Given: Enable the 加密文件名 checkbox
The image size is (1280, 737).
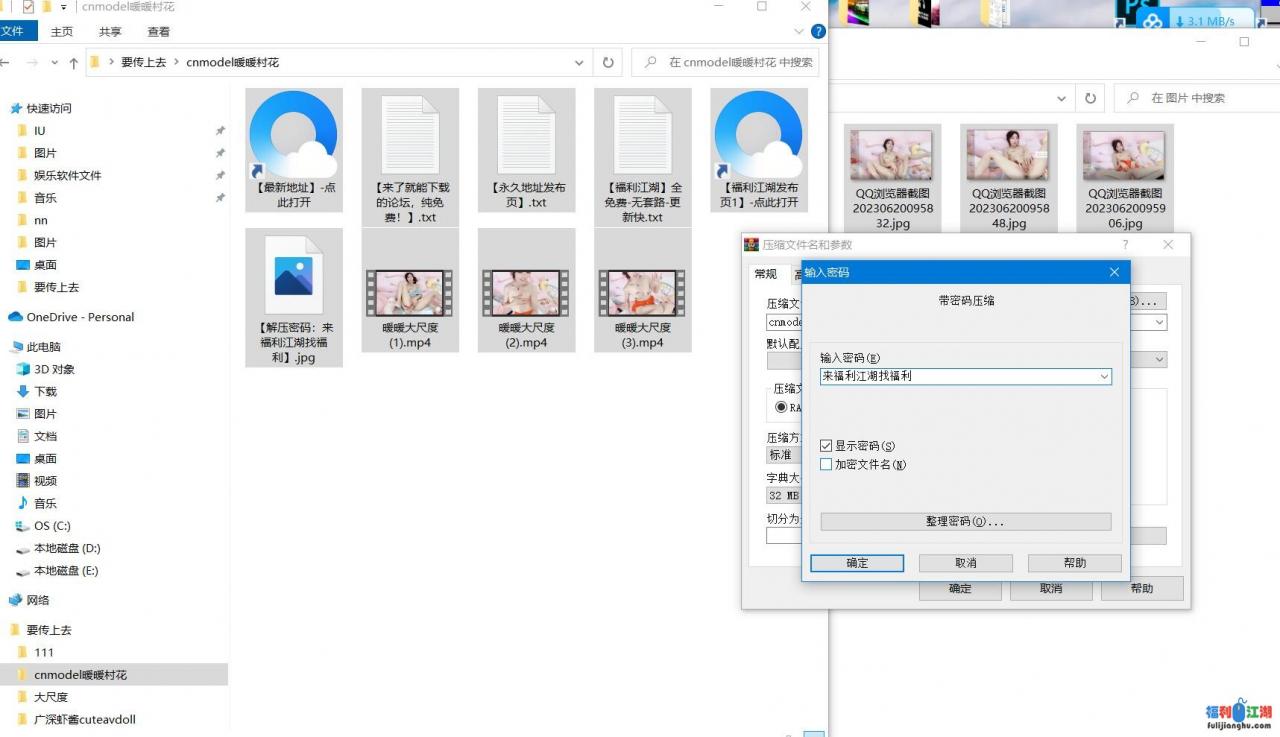Looking at the screenshot, I should (826, 465).
